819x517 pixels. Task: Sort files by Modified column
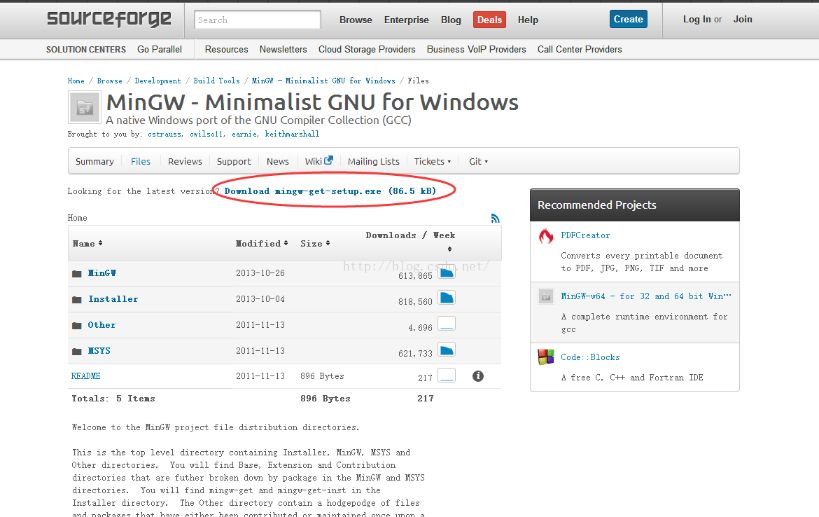(x=262, y=243)
